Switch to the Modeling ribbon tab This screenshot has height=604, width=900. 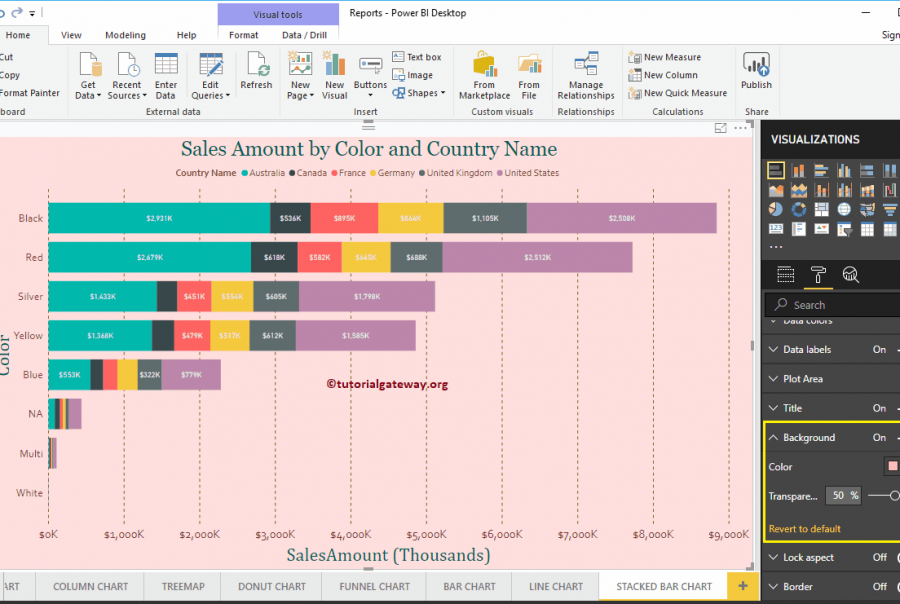pos(125,34)
